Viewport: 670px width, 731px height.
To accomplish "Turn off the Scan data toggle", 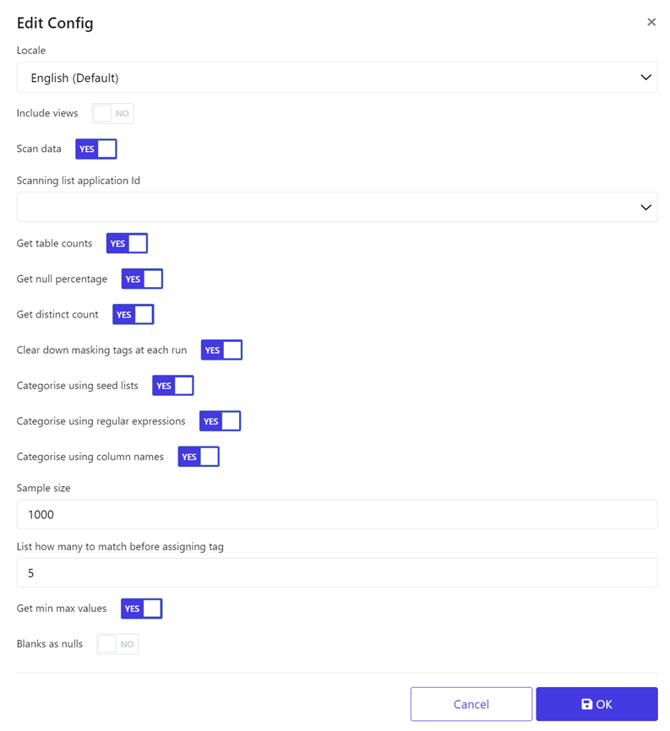I will point(96,149).
